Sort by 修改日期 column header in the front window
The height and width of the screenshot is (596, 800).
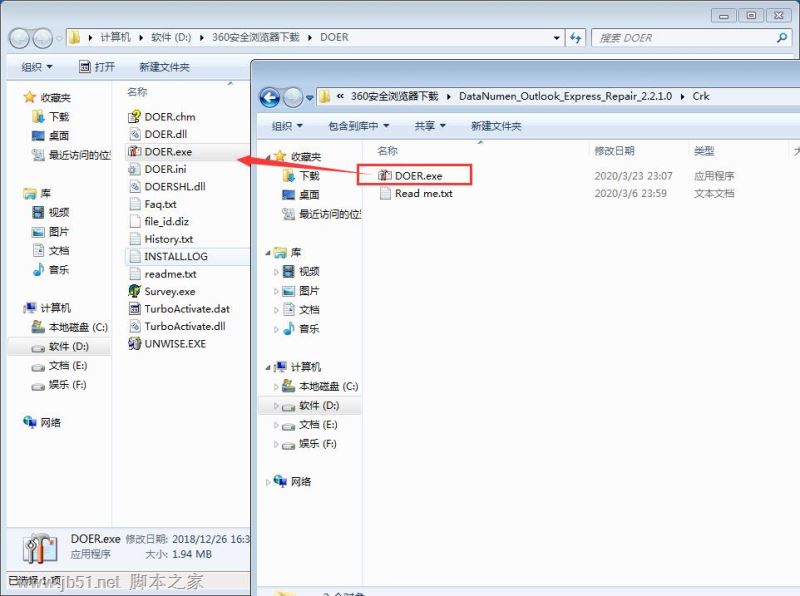614,151
